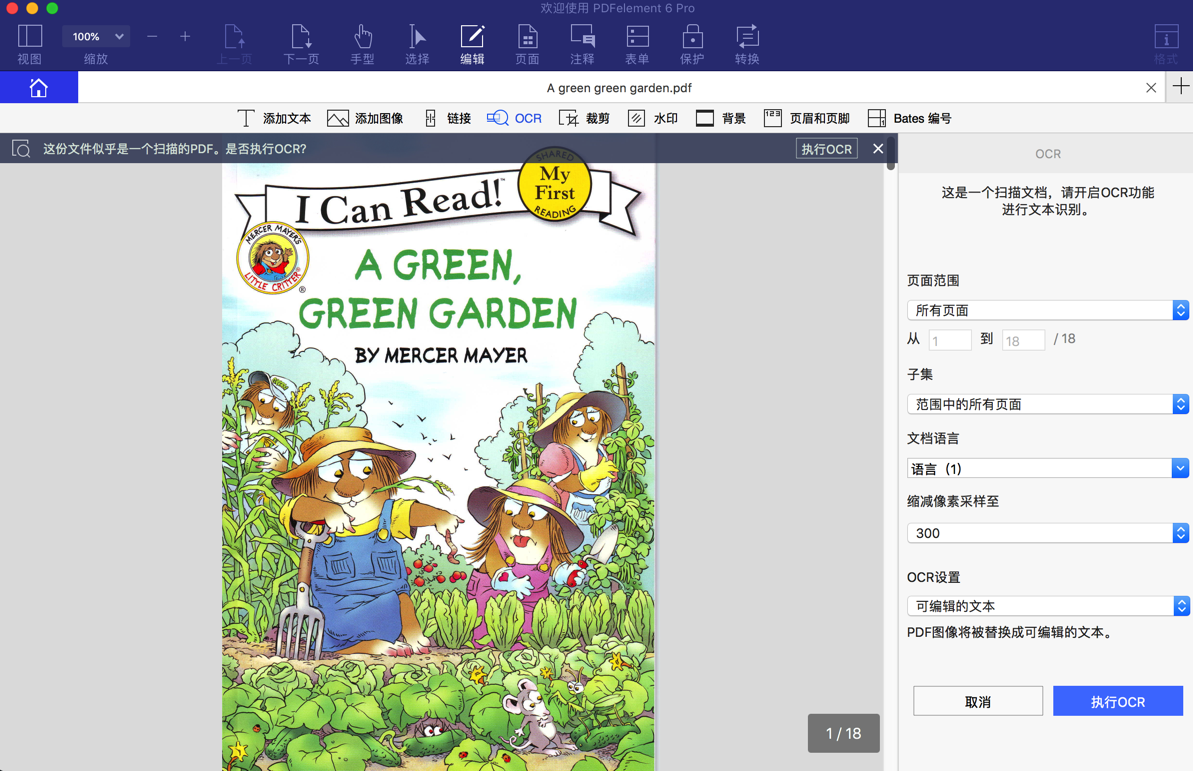Choose the 添加文本 add text tool

(x=274, y=118)
